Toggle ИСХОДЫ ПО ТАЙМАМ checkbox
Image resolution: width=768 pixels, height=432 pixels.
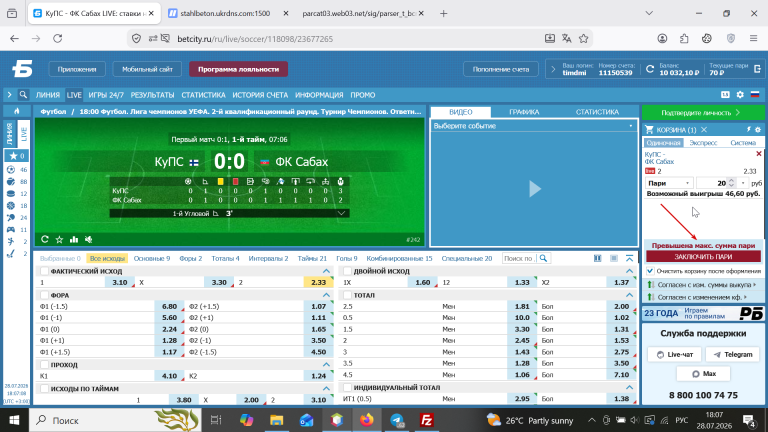tap(45, 388)
